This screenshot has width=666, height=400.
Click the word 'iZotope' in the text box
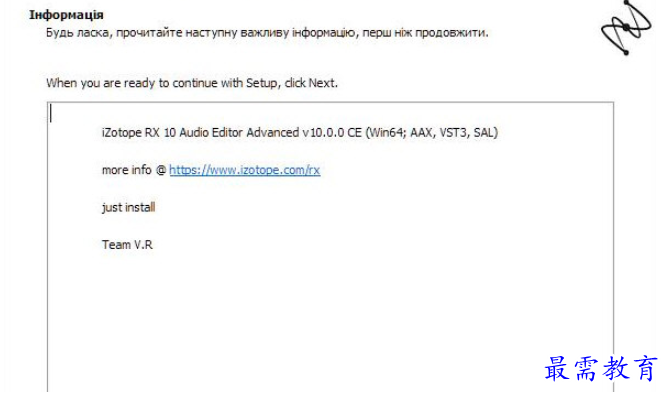click(122, 133)
